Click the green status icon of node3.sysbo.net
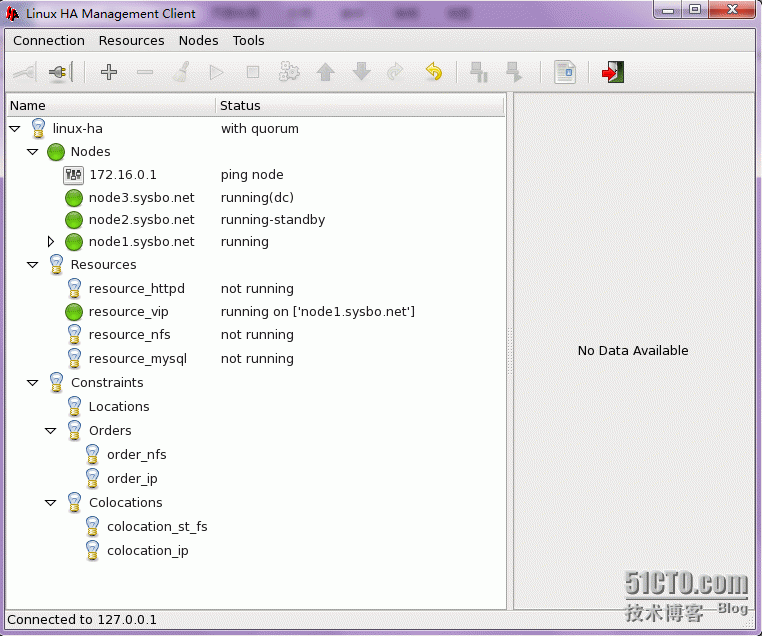Screen dimensions: 762x636 tap(74, 198)
